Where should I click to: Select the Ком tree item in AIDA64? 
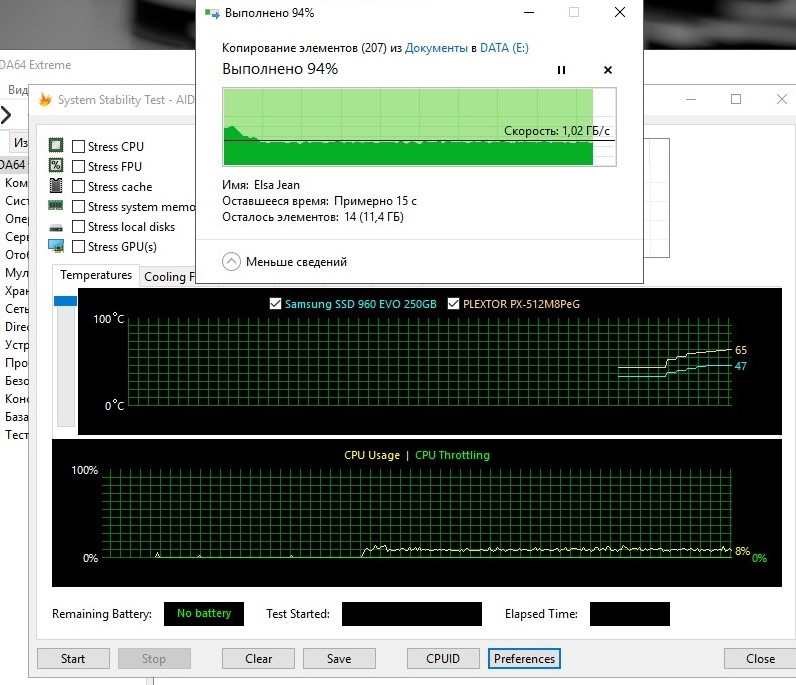click(16, 183)
